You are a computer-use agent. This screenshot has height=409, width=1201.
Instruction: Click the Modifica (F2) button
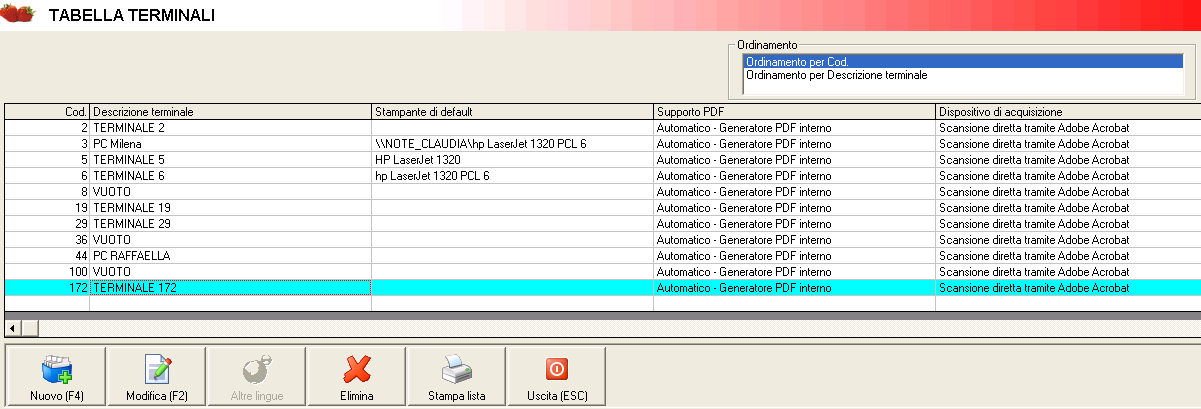pyautogui.click(x=156, y=377)
